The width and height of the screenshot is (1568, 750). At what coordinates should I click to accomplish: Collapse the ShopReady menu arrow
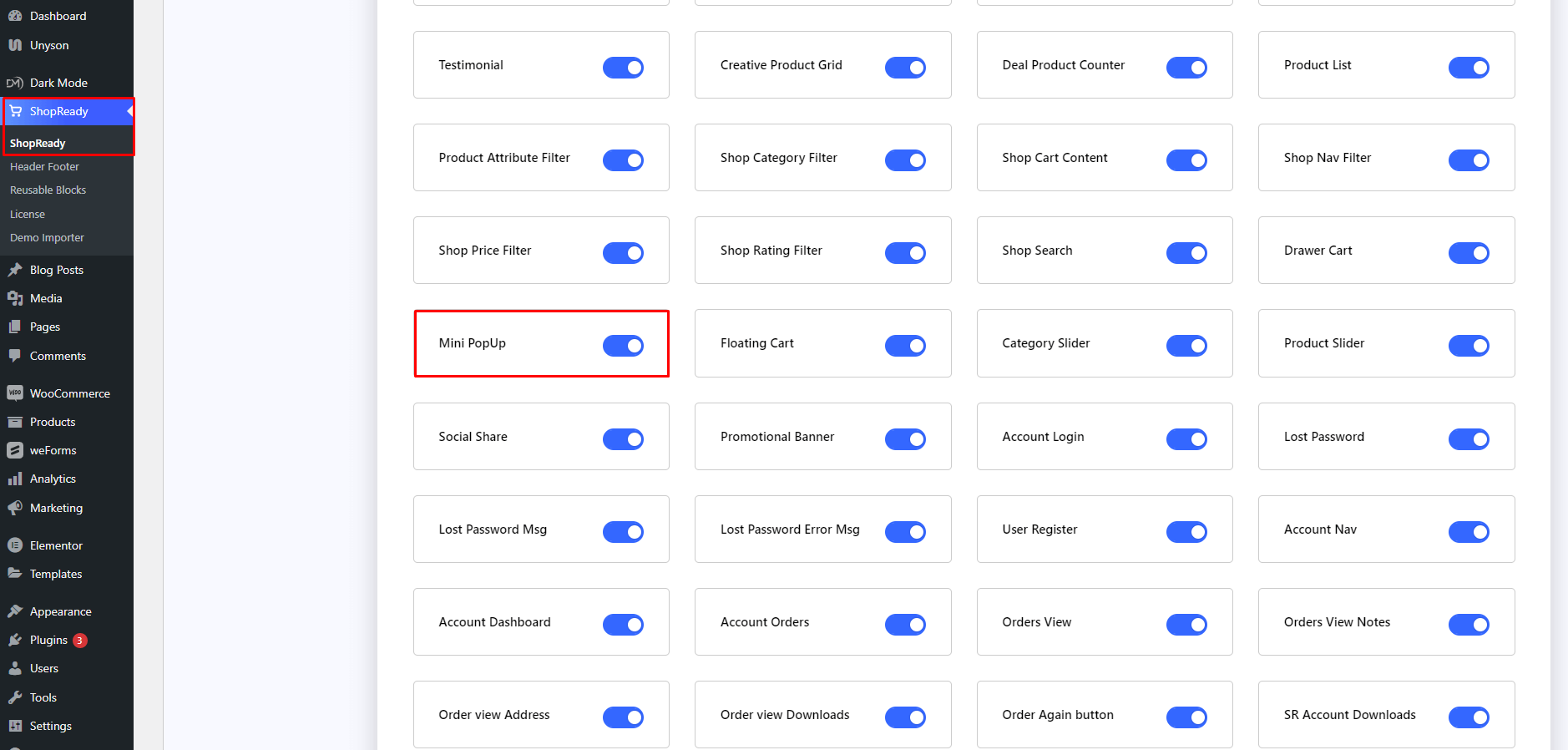(129, 111)
